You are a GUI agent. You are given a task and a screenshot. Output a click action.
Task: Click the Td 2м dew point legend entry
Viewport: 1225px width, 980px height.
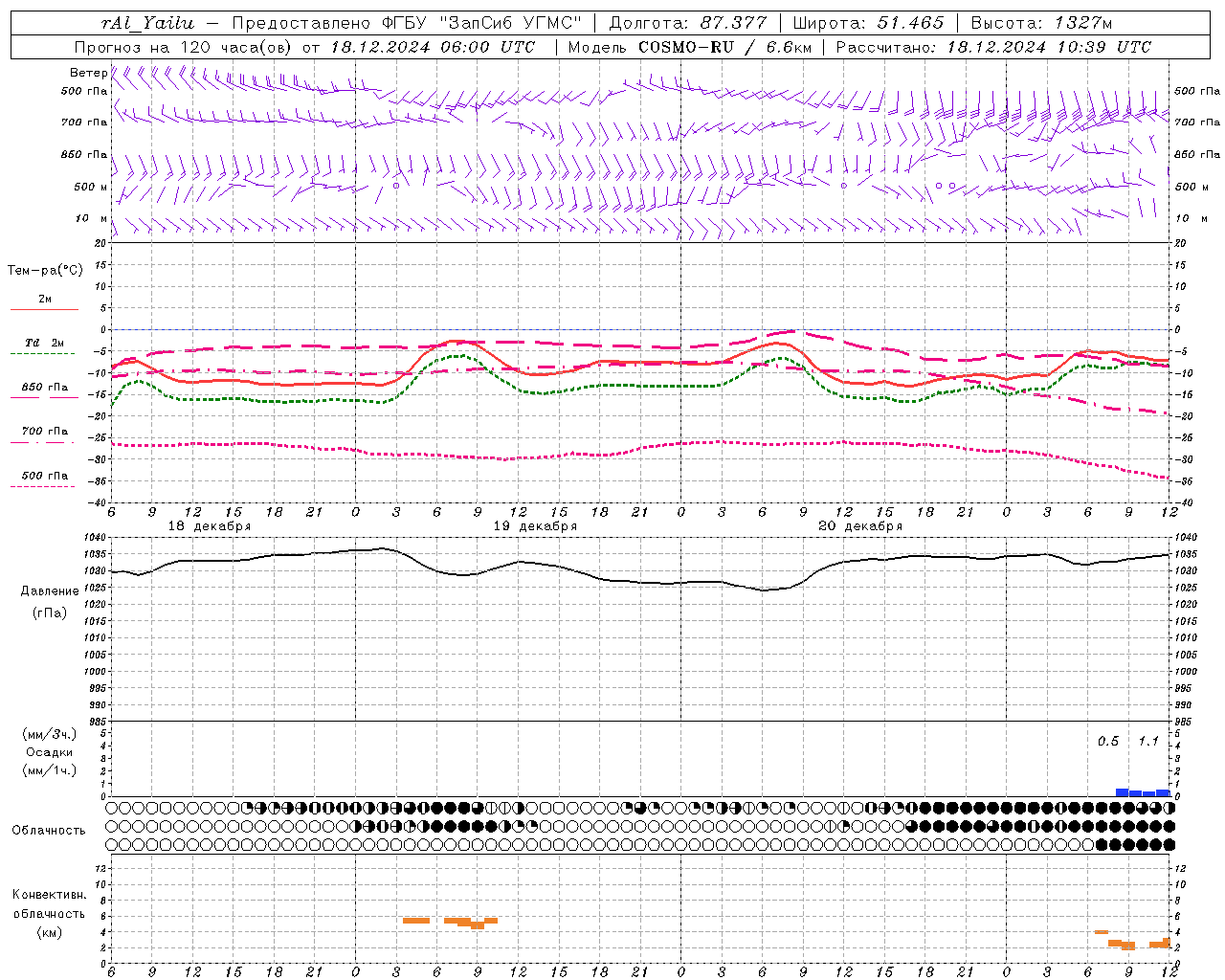pyautogui.click(x=45, y=343)
